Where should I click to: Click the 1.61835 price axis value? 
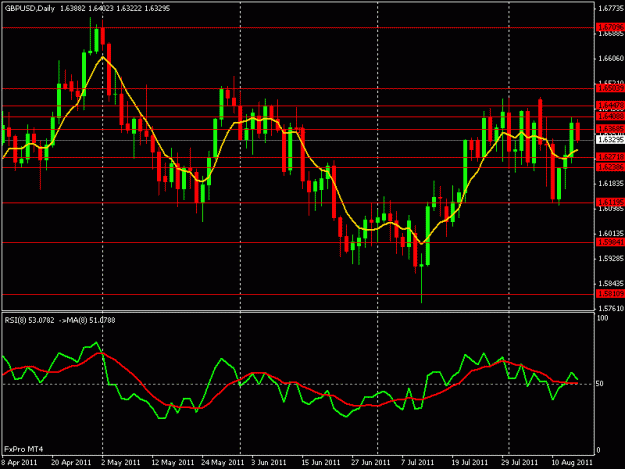tap(611, 184)
